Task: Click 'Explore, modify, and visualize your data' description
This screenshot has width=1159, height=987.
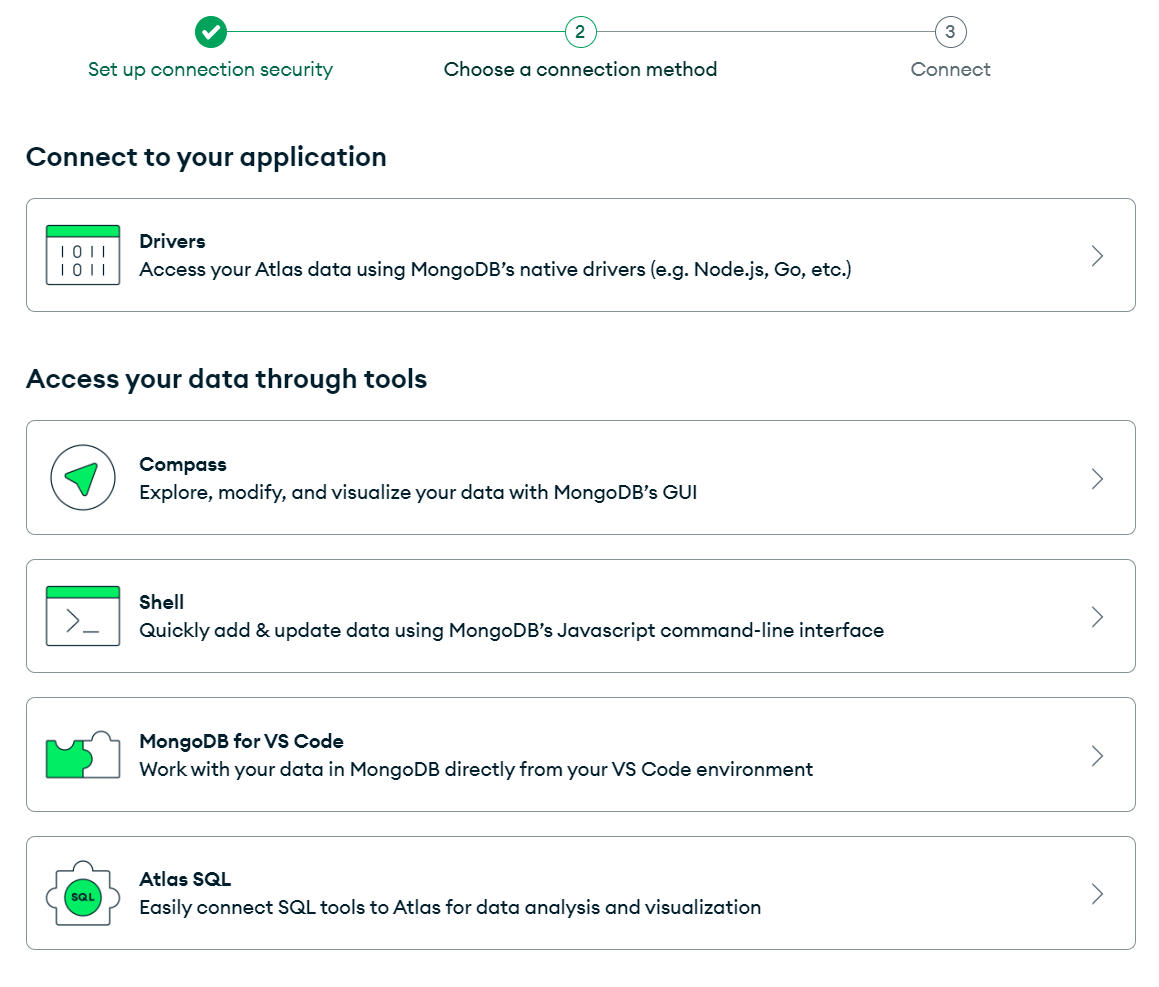Action: coord(418,492)
